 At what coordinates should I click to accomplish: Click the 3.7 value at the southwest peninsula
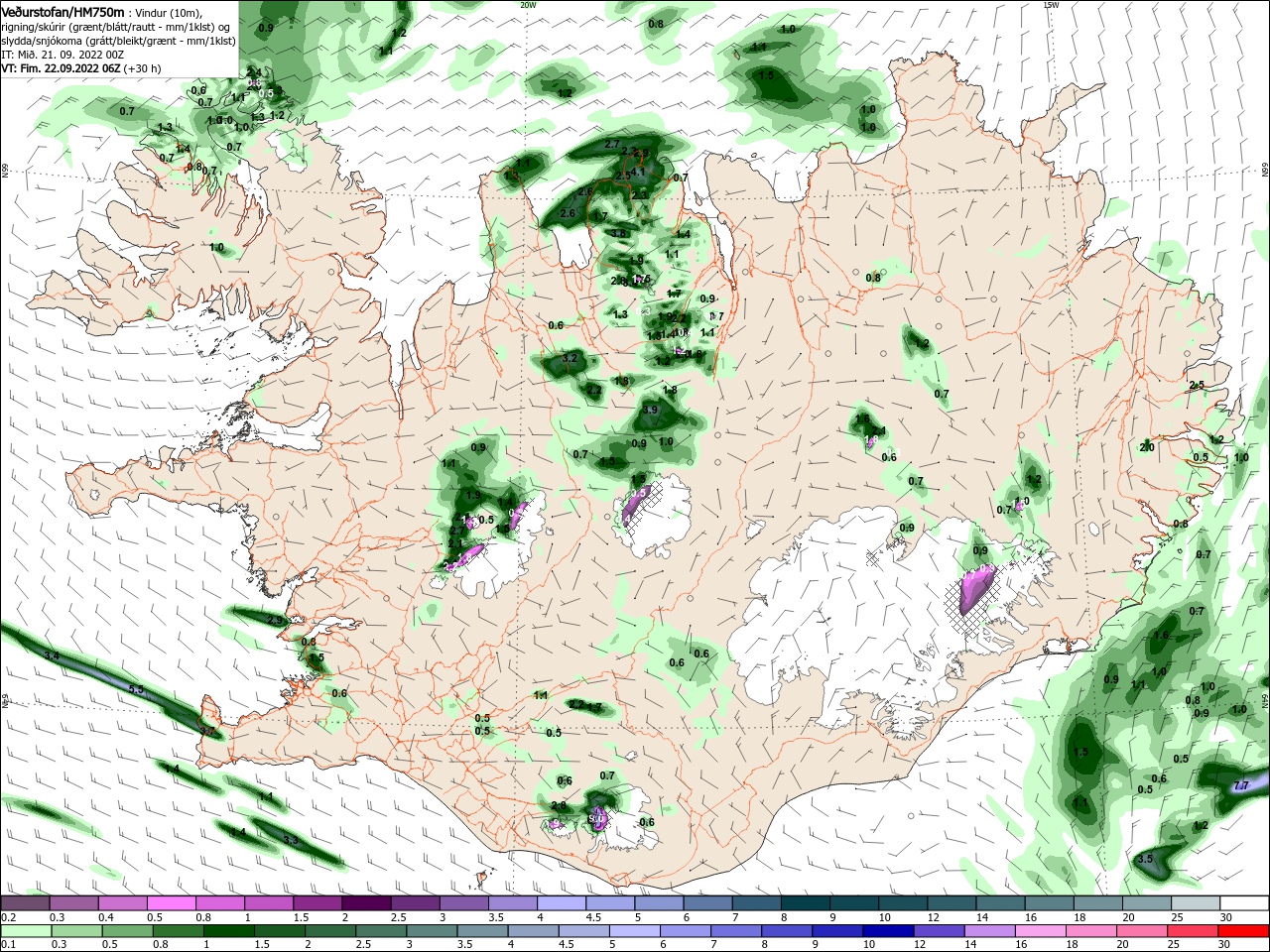pos(206,732)
